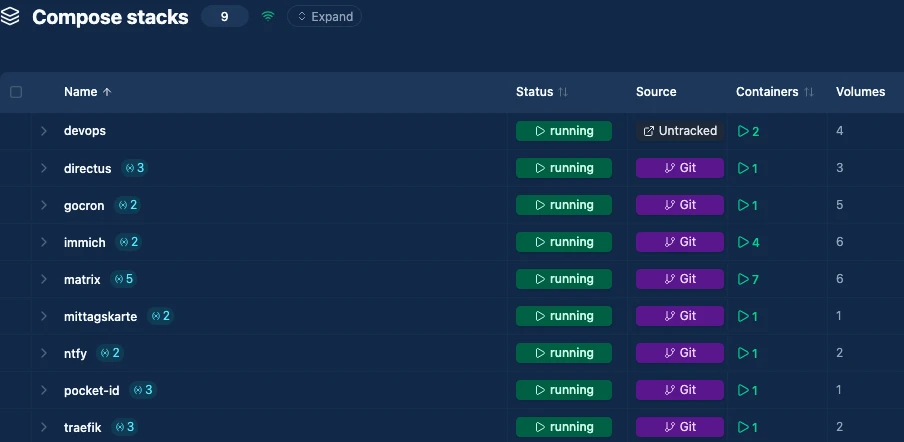Viewport: 904px width, 442px height.
Task: Click the volumes value 5 for gocron
Action: tap(839, 205)
